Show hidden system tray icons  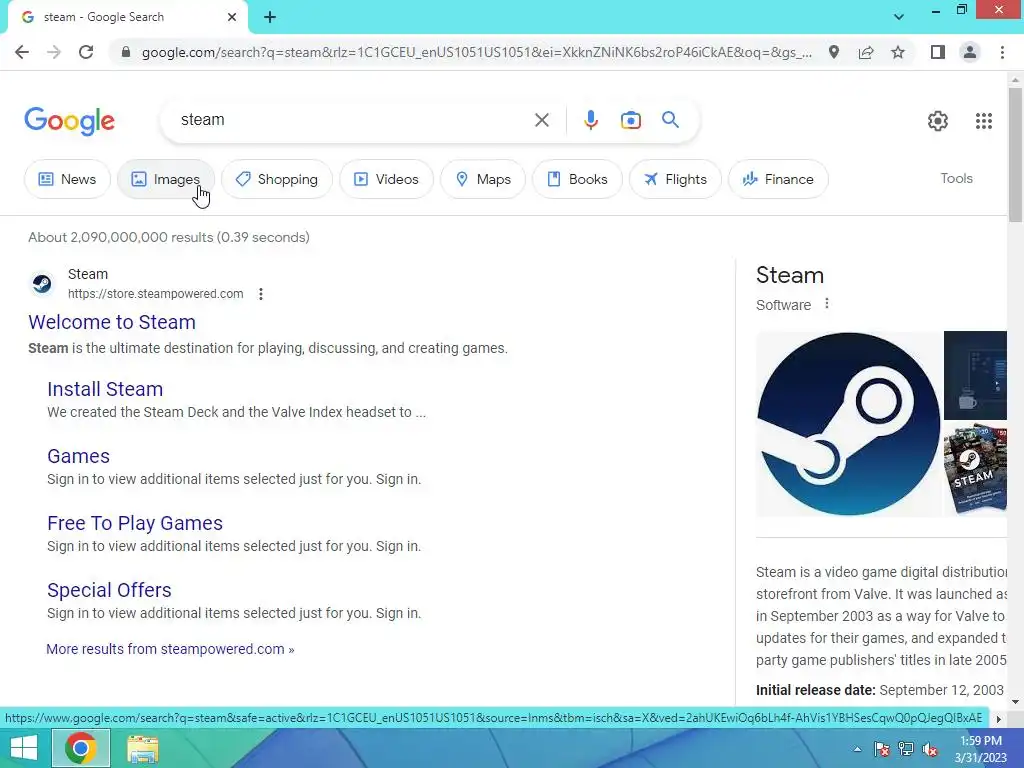click(857, 749)
